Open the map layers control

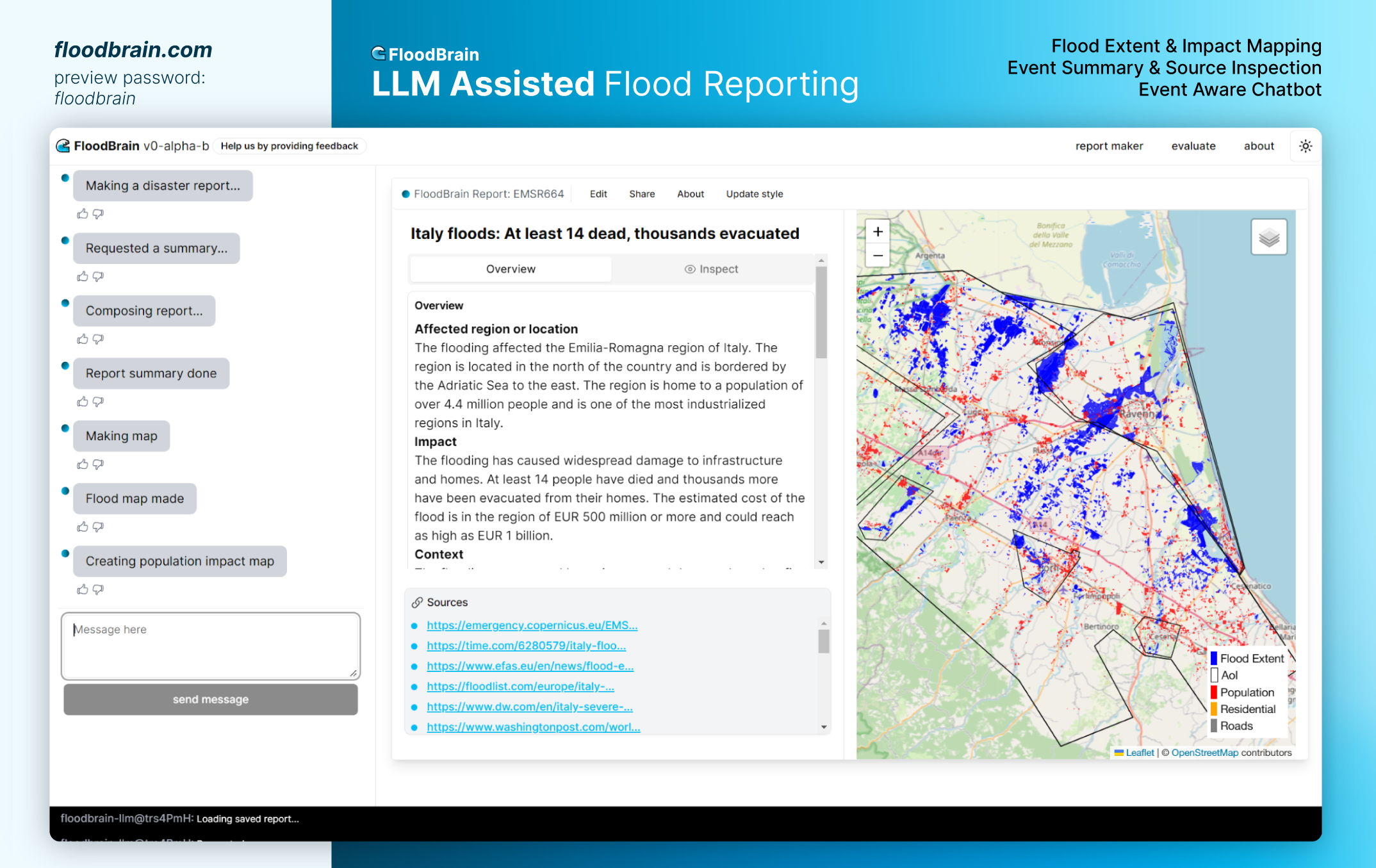1268,238
